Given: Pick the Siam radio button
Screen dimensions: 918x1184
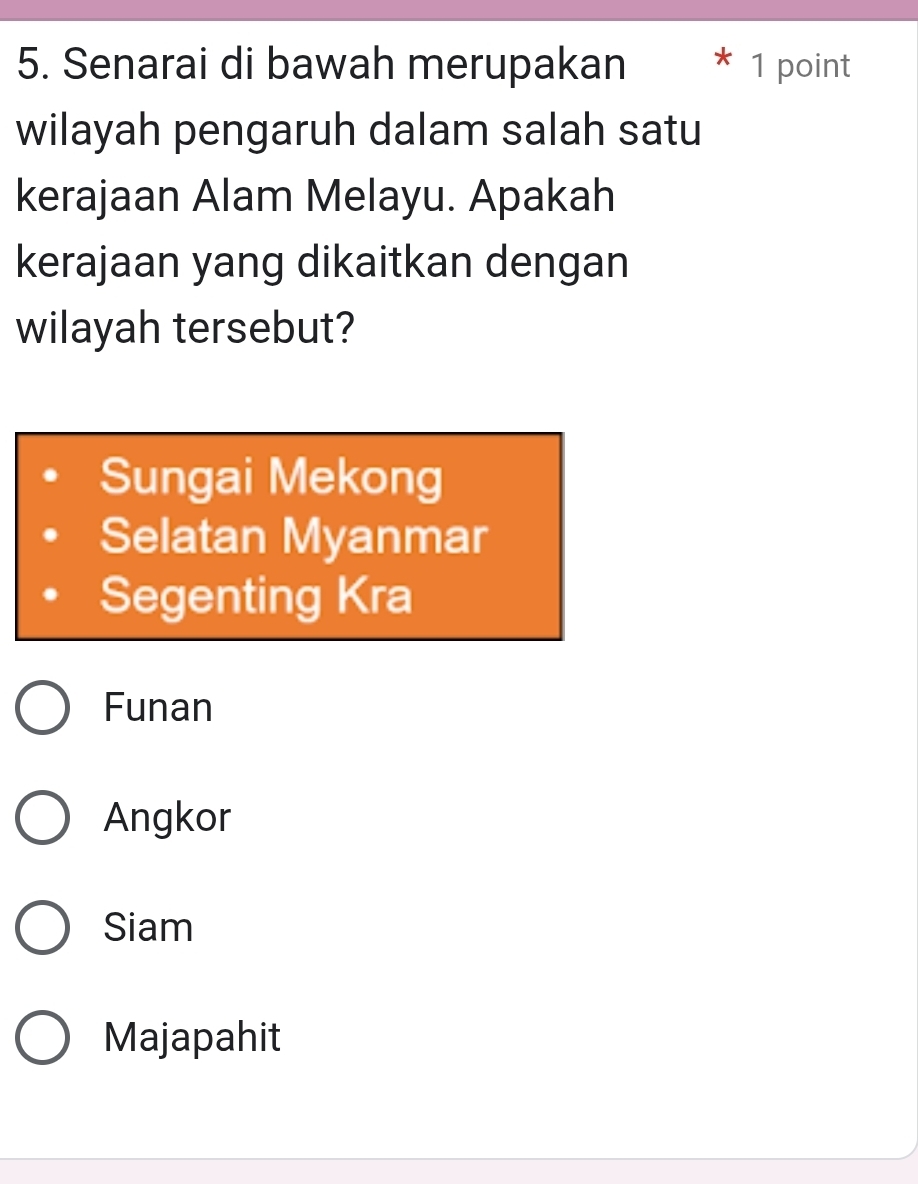Looking at the screenshot, I should coord(43,929).
